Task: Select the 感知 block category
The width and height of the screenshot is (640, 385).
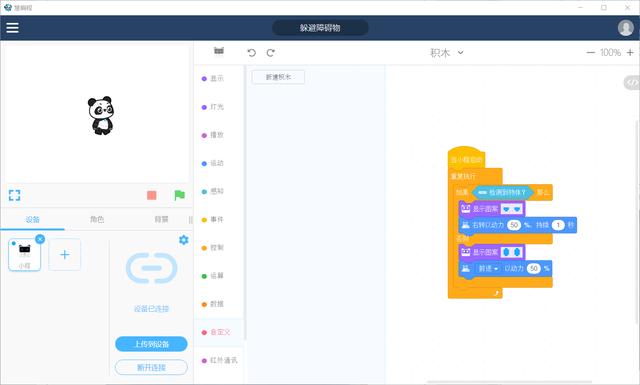Action: pyautogui.click(x=213, y=191)
